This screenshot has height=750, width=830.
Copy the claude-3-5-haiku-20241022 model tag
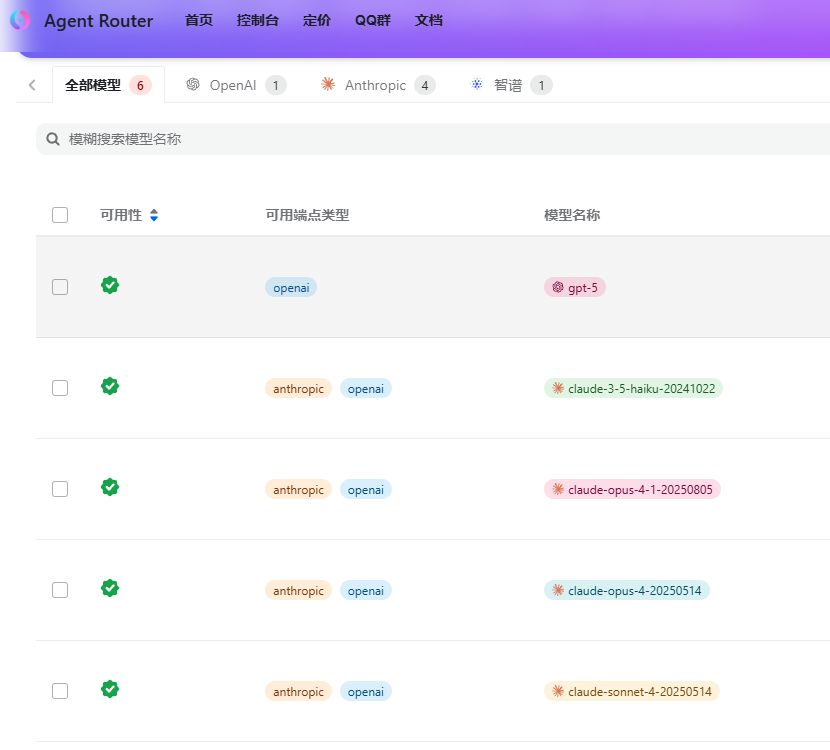634,388
